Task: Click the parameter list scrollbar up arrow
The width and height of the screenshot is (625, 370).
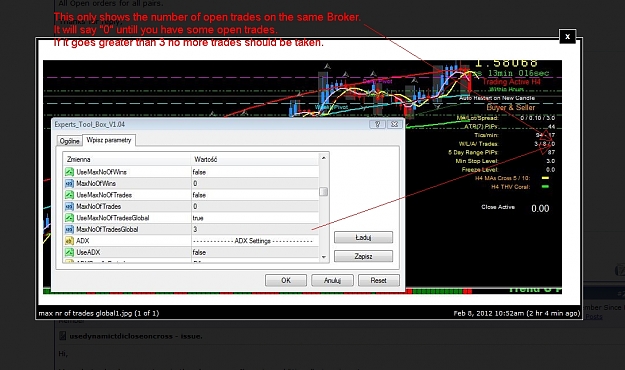Action: point(324,158)
